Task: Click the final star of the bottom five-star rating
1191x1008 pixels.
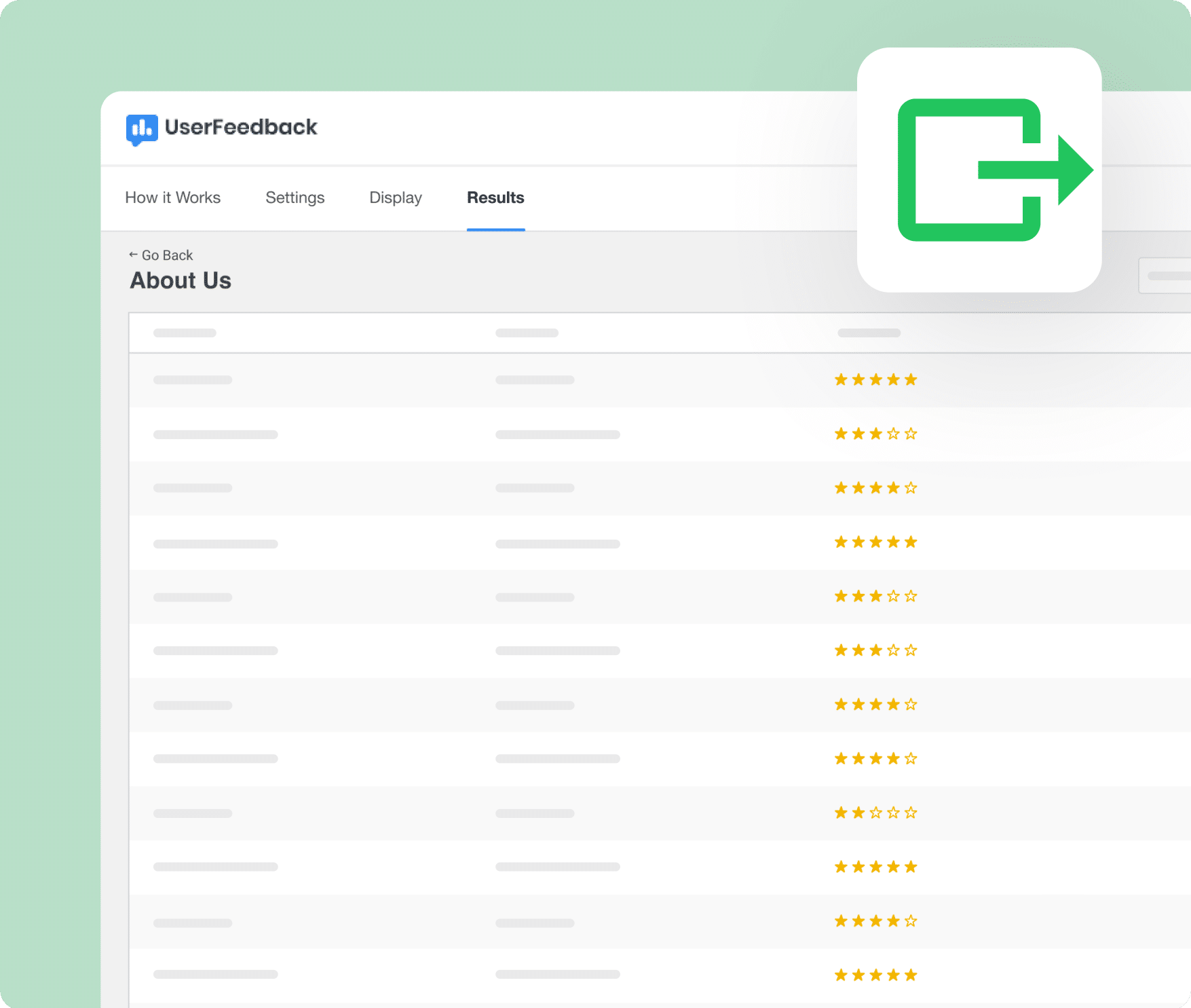Action: point(910,975)
